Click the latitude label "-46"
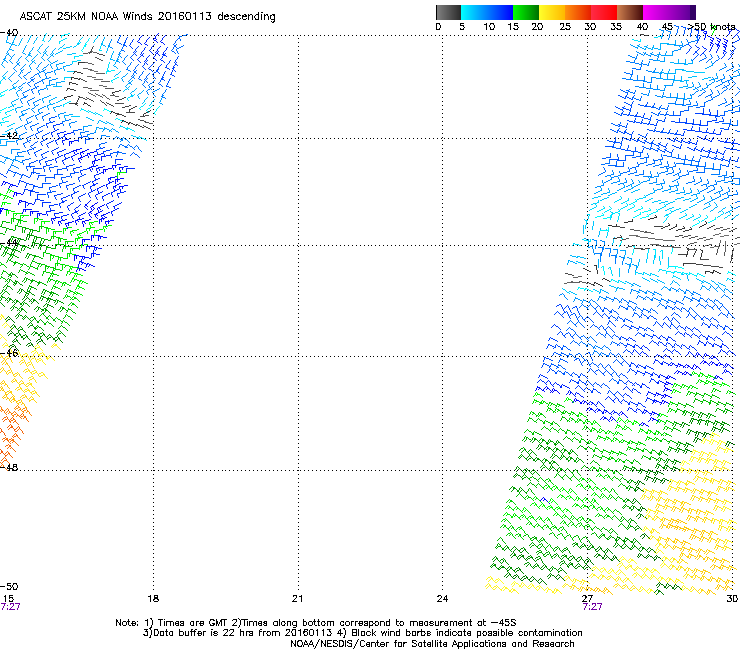Screen dimensions: 740x650 click(9, 353)
